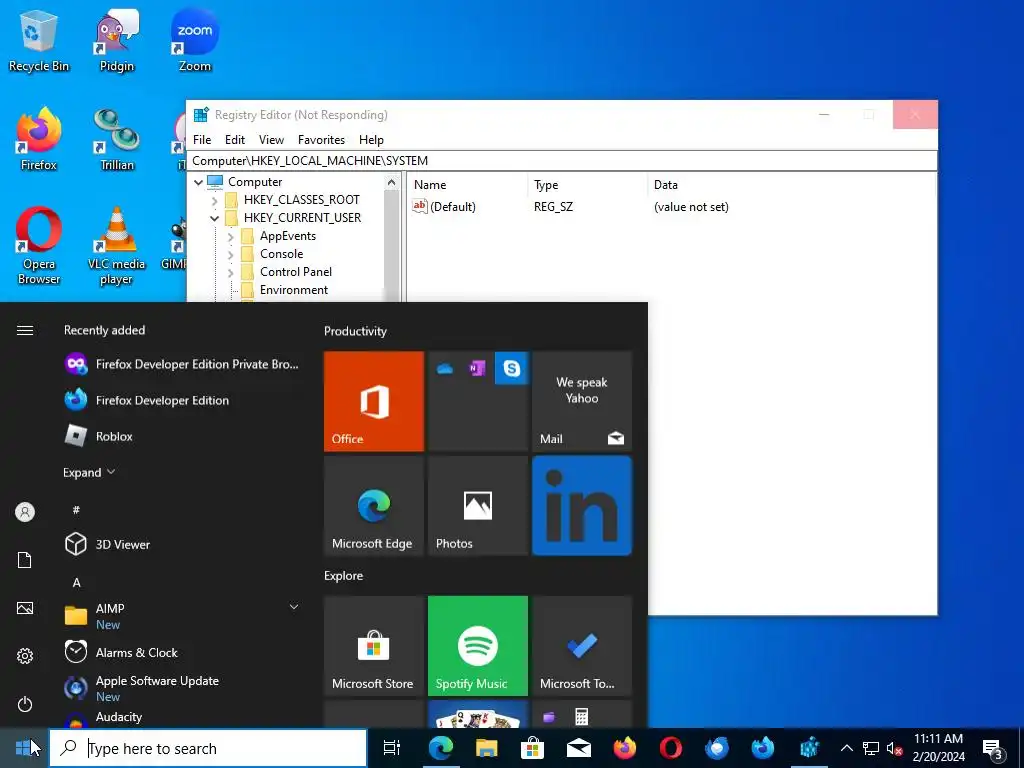Click the Start menu power icon
This screenshot has width=1024, height=768.
(25, 704)
